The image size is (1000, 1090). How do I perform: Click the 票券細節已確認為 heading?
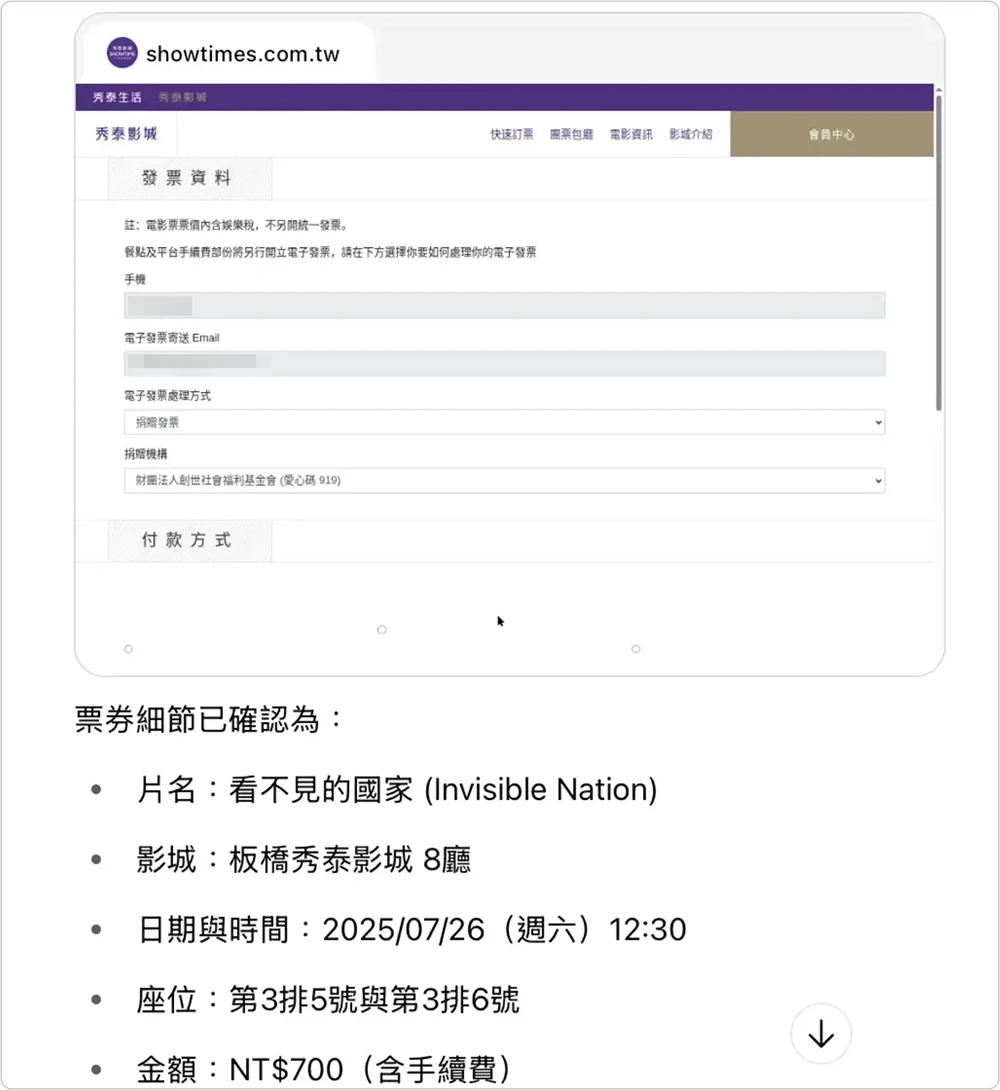point(209,719)
